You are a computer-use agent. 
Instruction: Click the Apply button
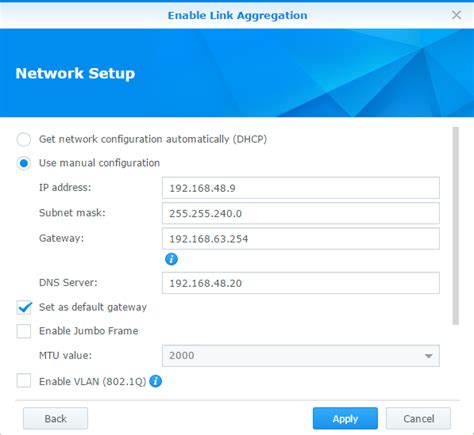point(345,418)
